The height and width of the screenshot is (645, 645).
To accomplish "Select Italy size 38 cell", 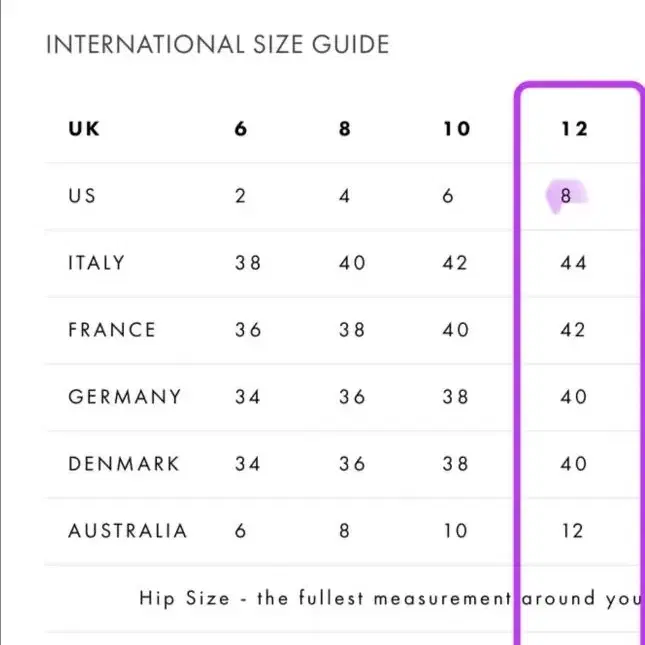I will point(248,263).
